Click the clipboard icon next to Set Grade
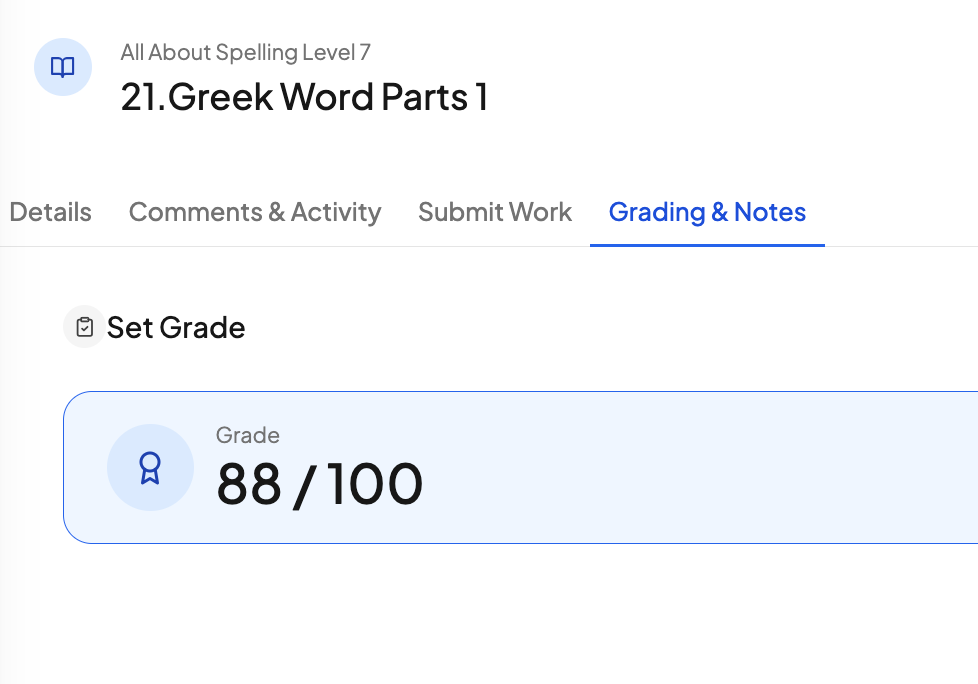The height and width of the screenshot is (684, 978). click(x=84, y=327)
